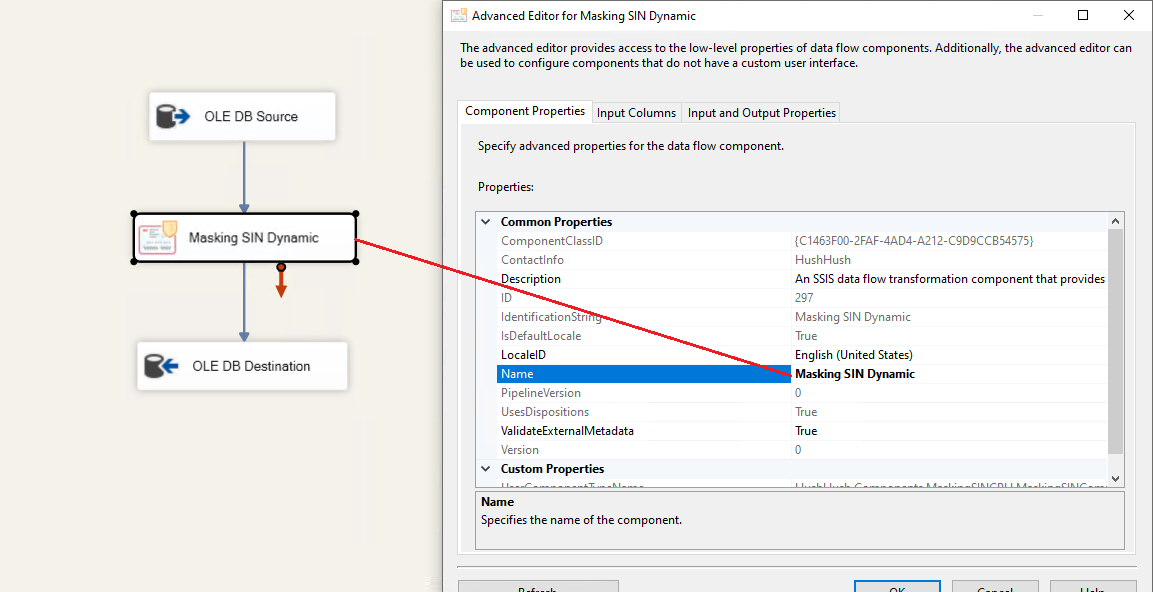Click the OLE DB Destination database icon

[x=160, y=366]
